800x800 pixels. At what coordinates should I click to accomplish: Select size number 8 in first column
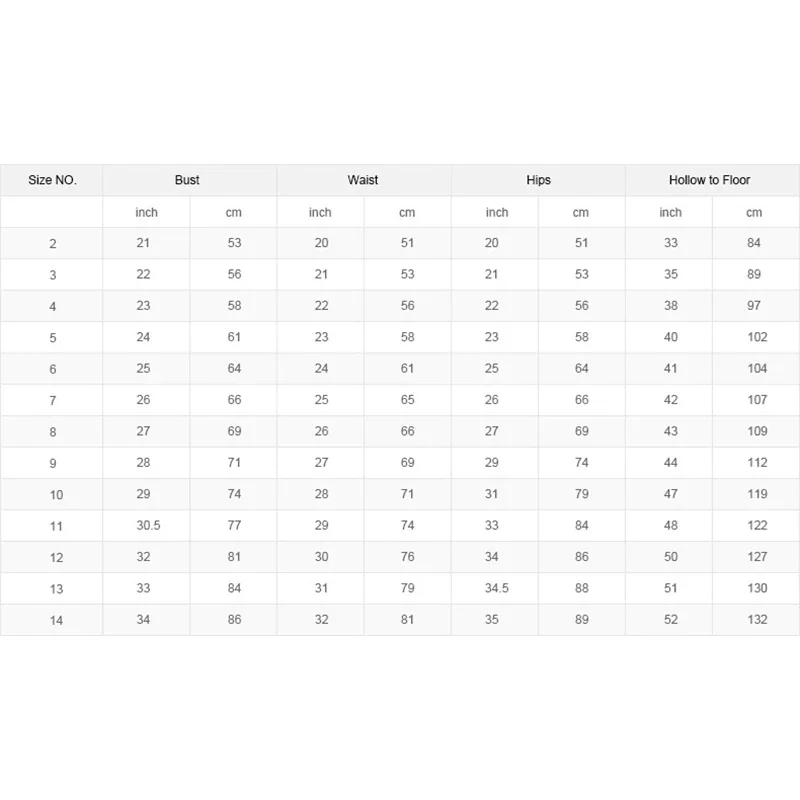[x=52, y=432]
